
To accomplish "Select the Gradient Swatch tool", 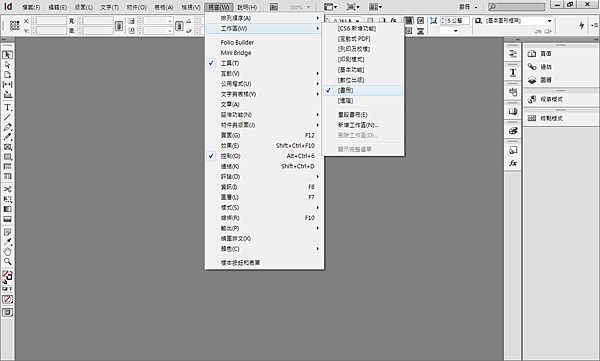I will point(7,209).
